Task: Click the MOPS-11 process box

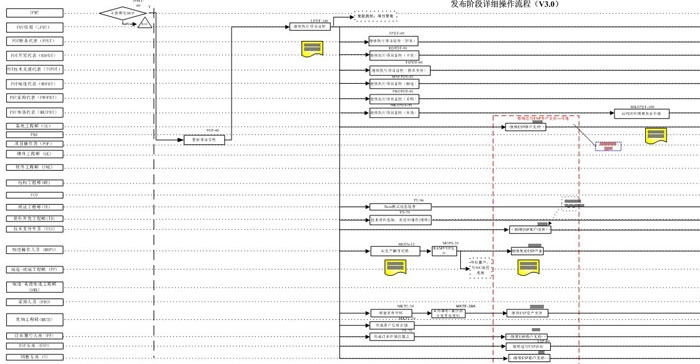Action: [x=395, y=251]
